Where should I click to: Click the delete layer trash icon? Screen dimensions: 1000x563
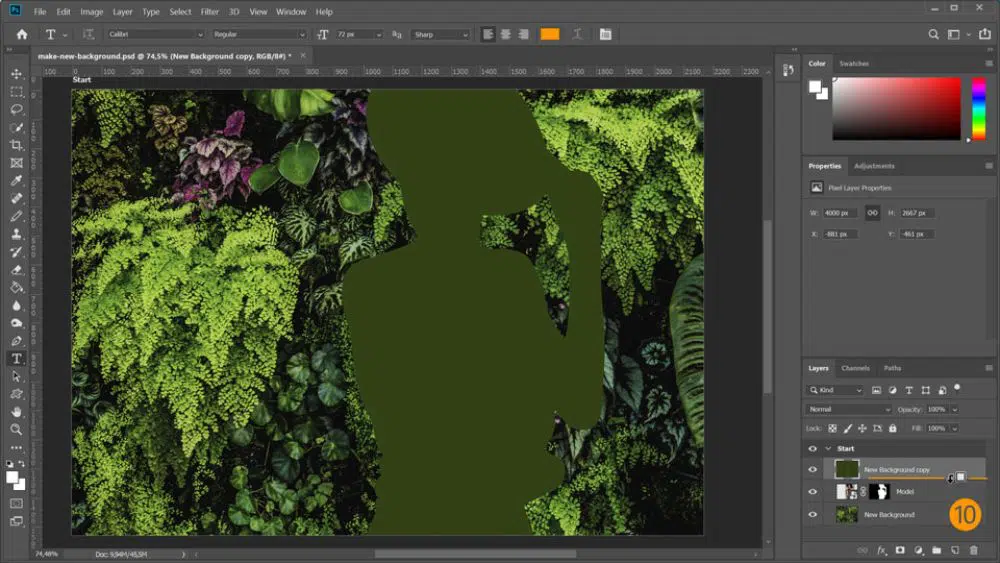click(x=973, y=550)
